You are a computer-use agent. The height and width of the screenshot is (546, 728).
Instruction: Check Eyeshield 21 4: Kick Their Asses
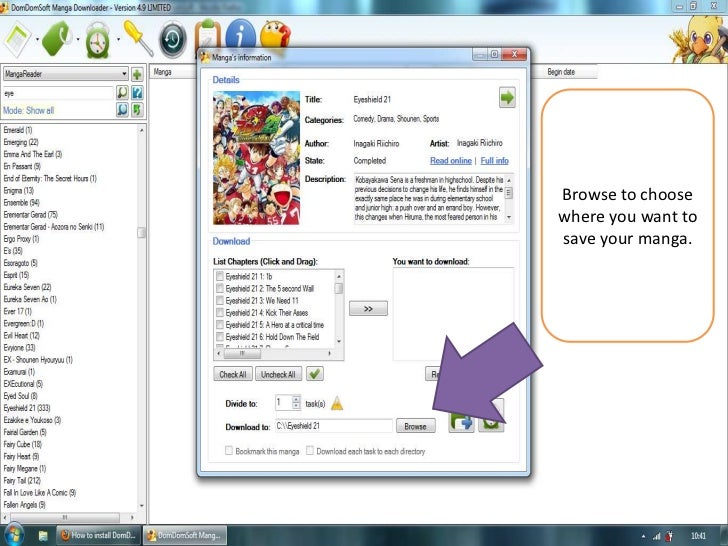[220, 312]
